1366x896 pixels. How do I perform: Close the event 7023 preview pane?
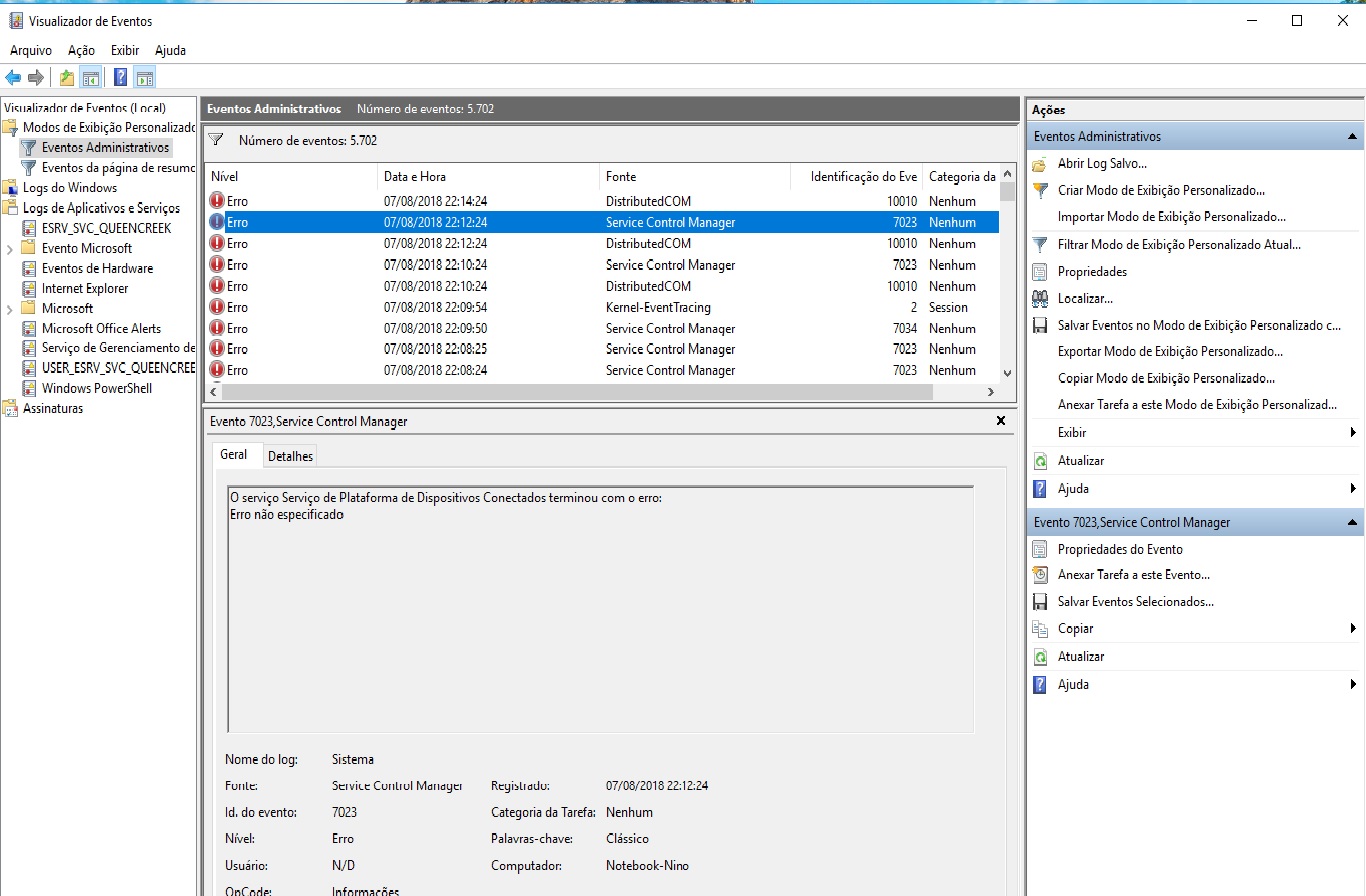click(1001, 421)
